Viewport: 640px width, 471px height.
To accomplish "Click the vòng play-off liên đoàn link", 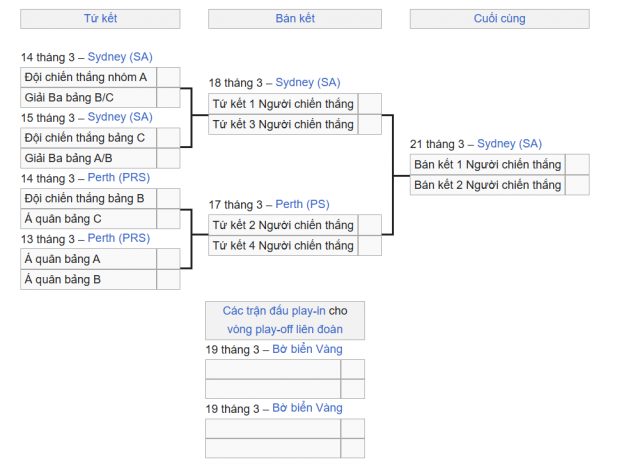I will 285,329.
